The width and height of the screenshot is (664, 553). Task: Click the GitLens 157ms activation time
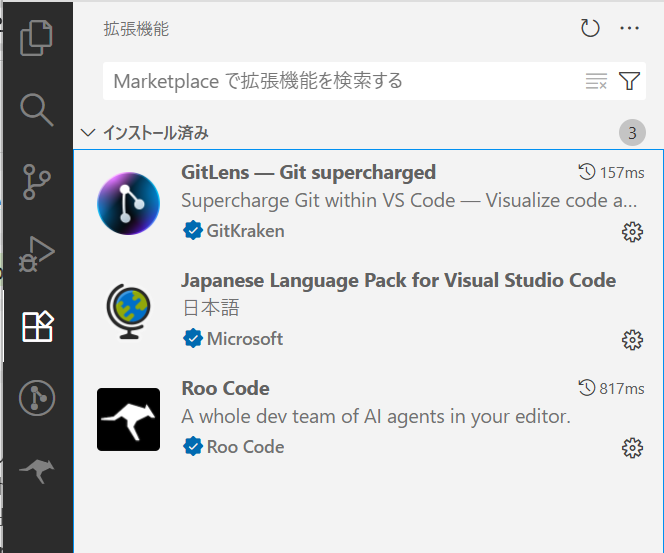pyautogui.click(x=611, y=172)
